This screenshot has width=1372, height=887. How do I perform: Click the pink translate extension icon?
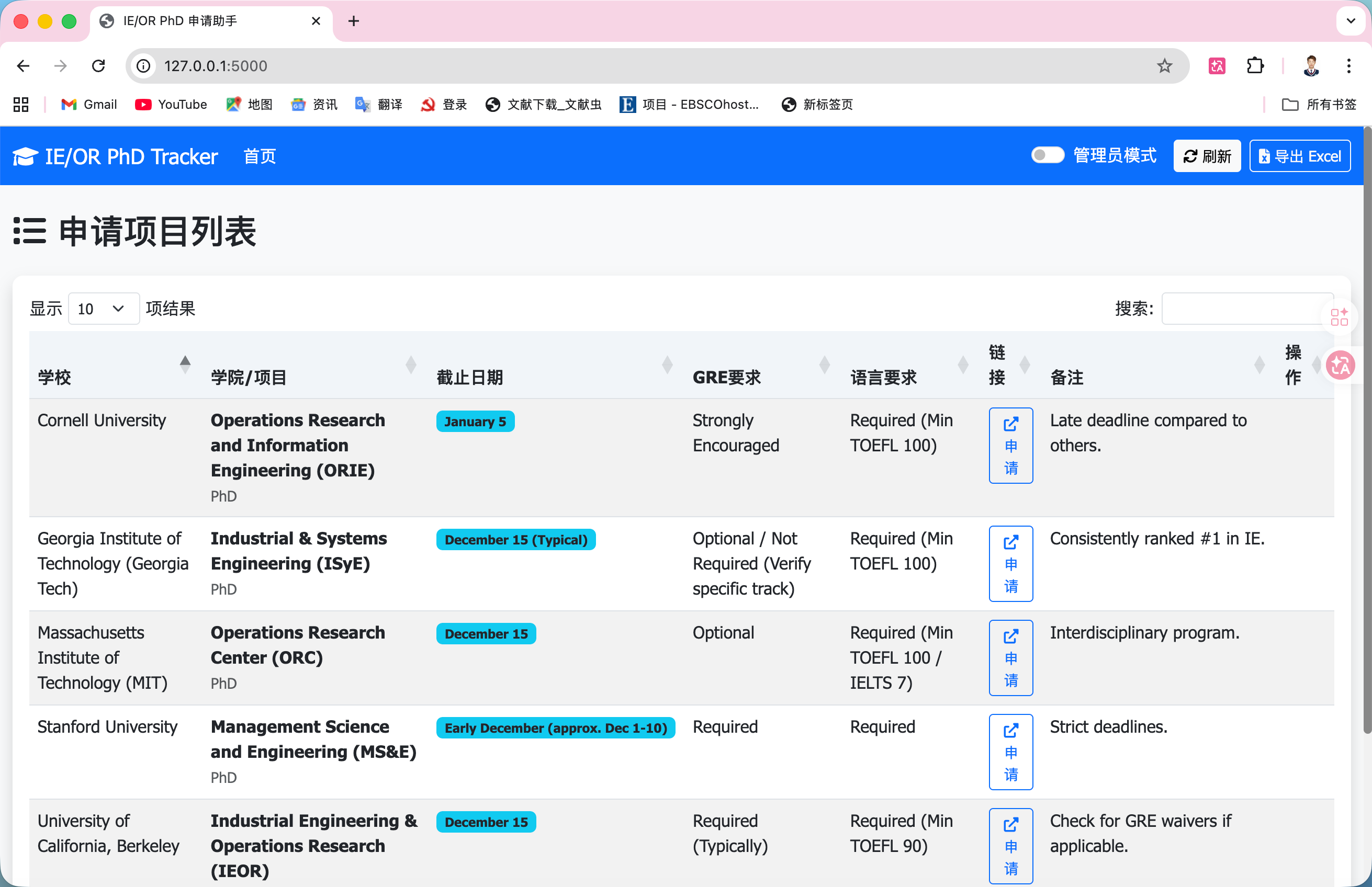(x=1217, y=66)
